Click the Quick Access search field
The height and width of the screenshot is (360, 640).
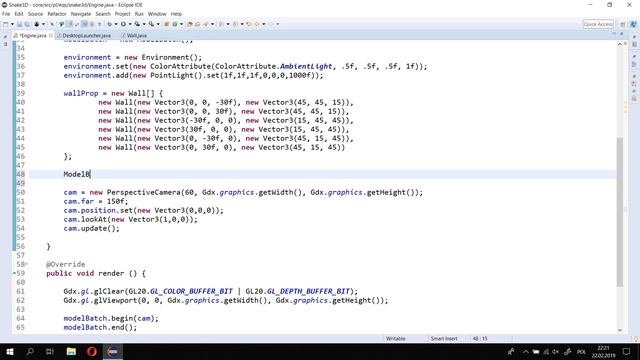tap(598, 24)
